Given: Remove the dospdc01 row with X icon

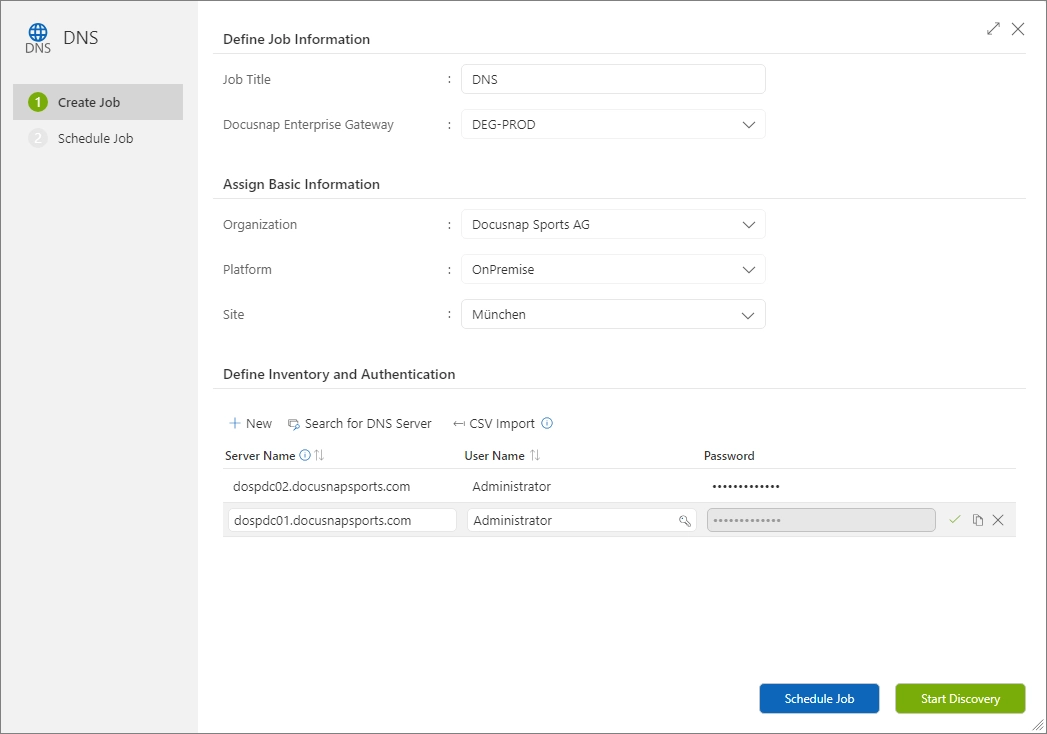Looking at the screenshot, I should (998, 520).
